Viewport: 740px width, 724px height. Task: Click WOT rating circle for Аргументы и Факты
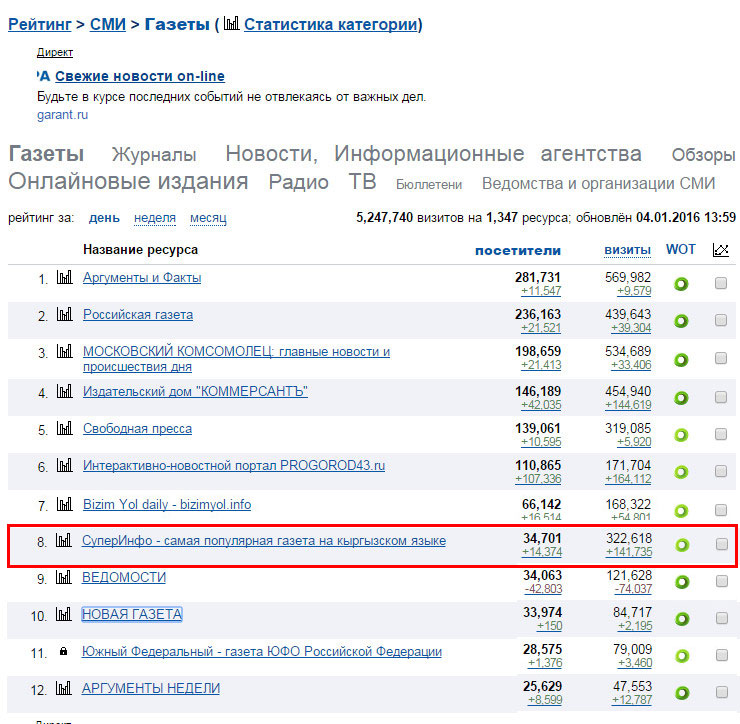tap(681, 284)
